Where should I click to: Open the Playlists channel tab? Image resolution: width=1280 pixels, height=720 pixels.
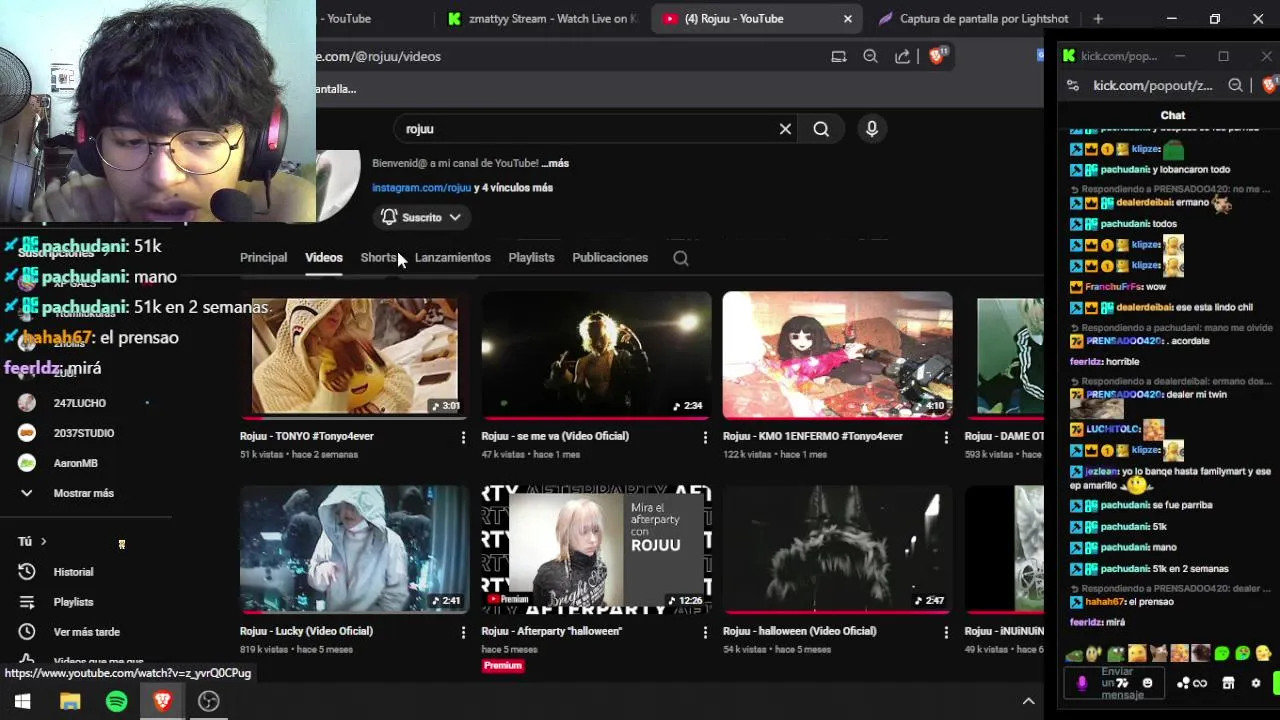531,258
